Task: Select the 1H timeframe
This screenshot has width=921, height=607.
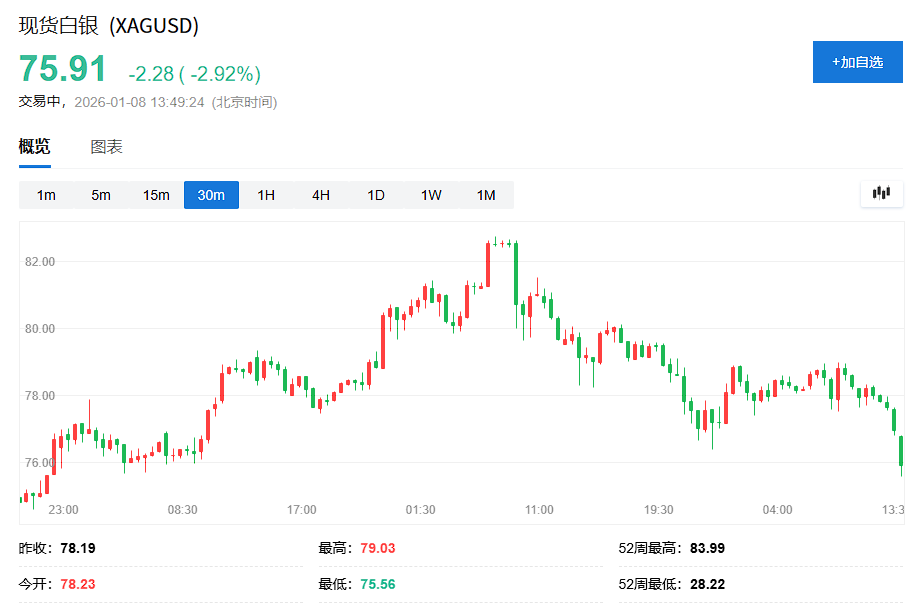Action: [x=265, y=195]
